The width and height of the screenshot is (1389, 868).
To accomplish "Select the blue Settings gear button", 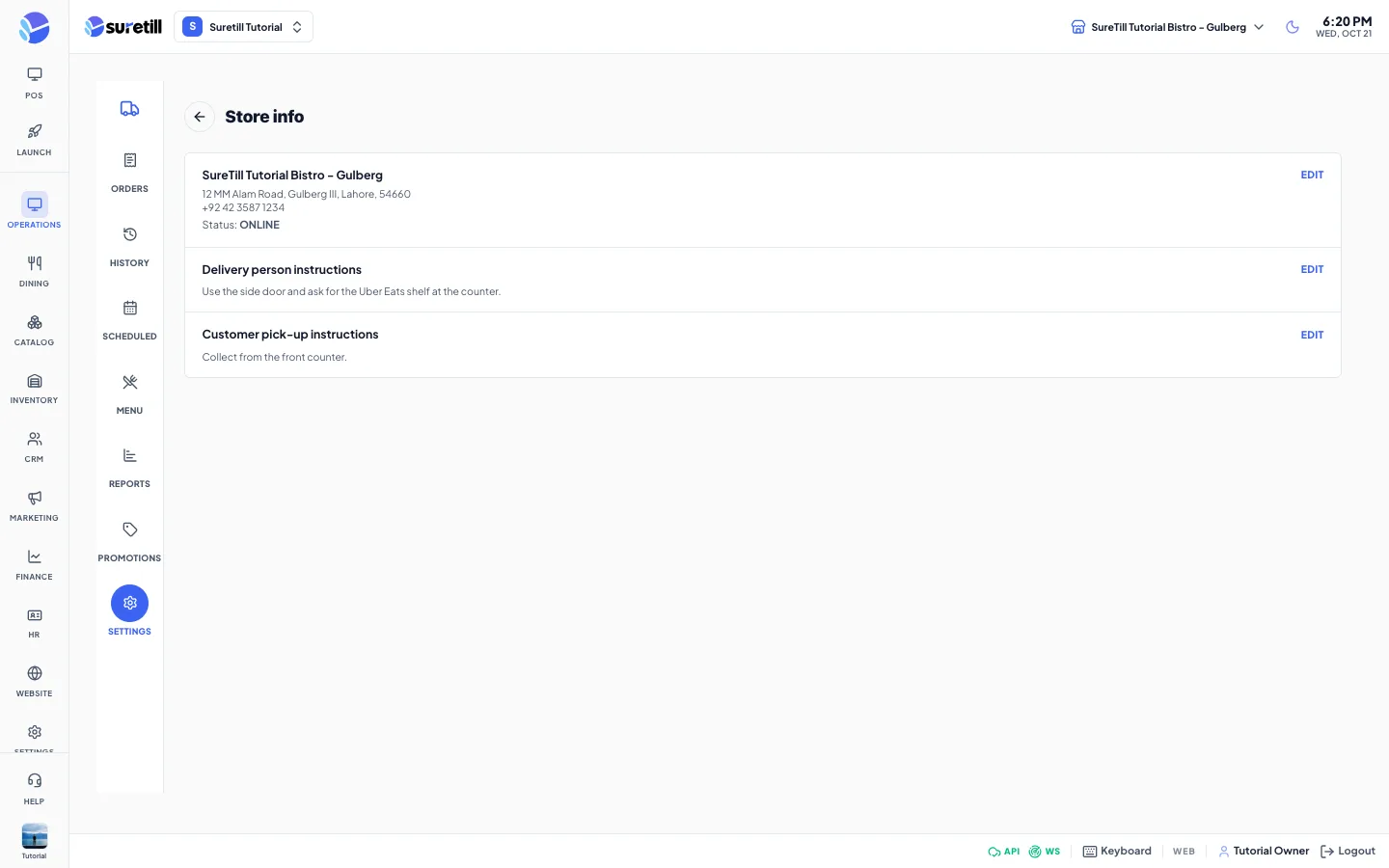I will pyautogui.click(x=129, y=603).
